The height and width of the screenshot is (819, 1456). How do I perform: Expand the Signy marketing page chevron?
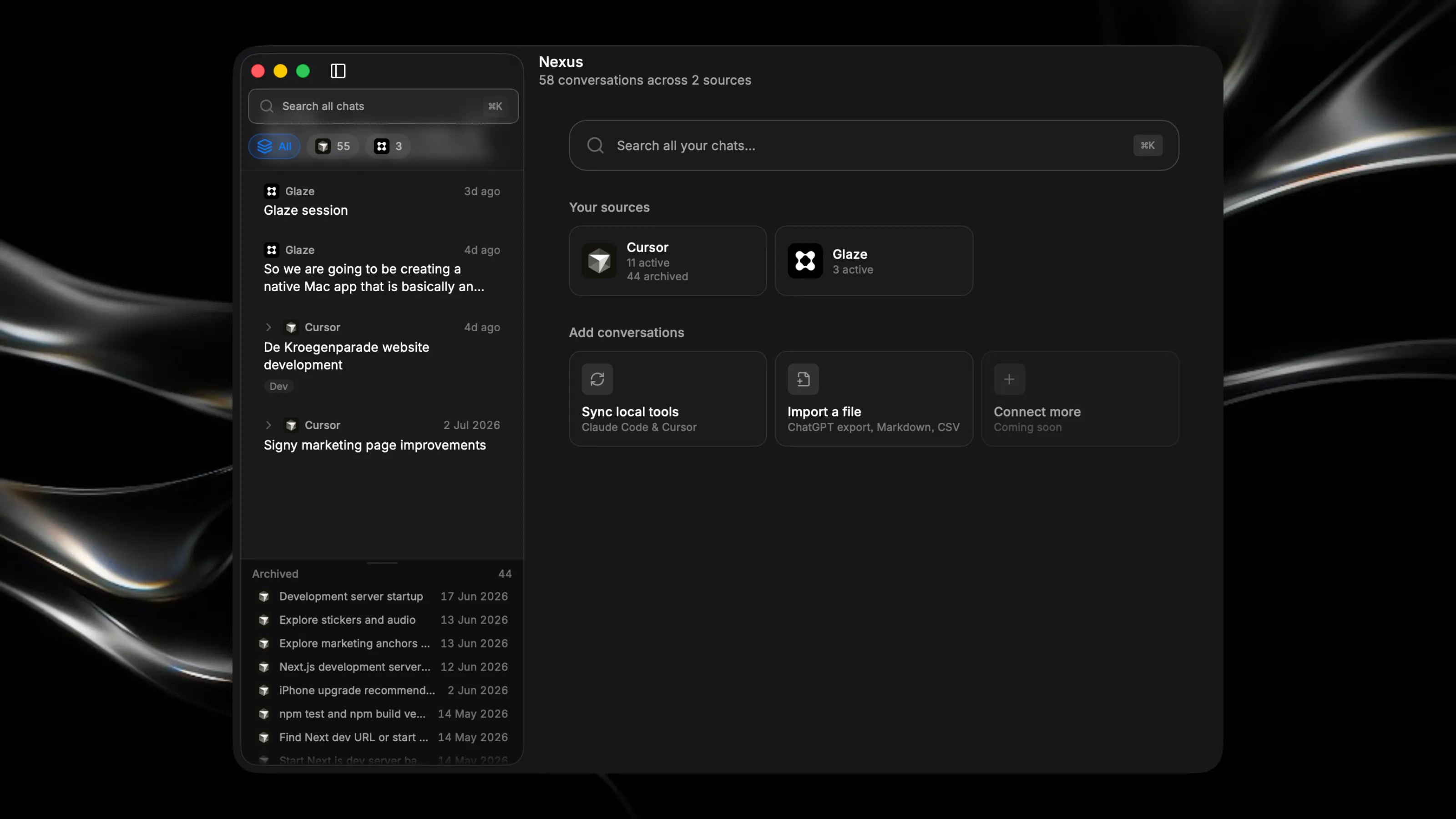[x=268, y=425]
